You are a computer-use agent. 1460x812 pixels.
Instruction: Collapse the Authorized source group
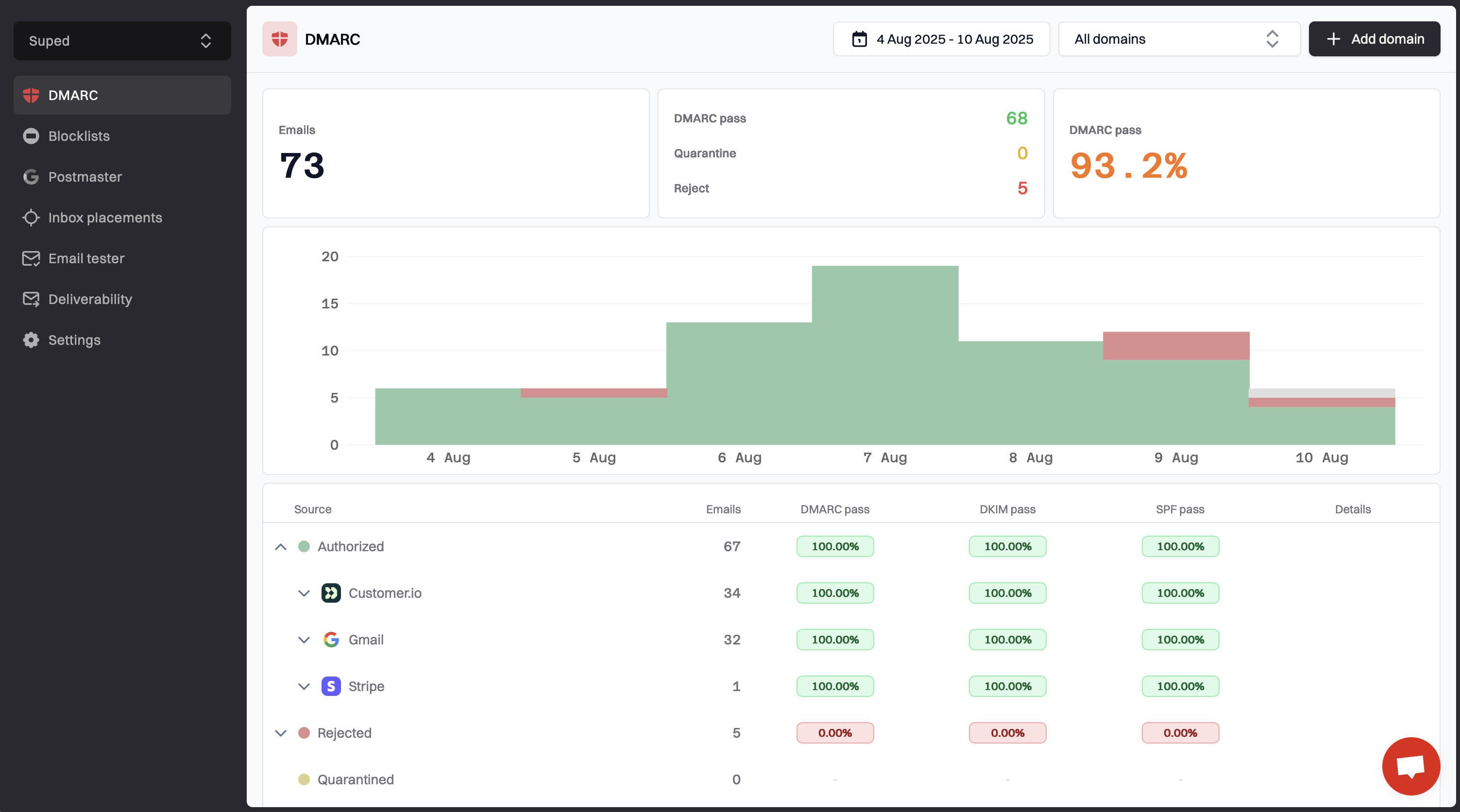click(x=281, y=546)
